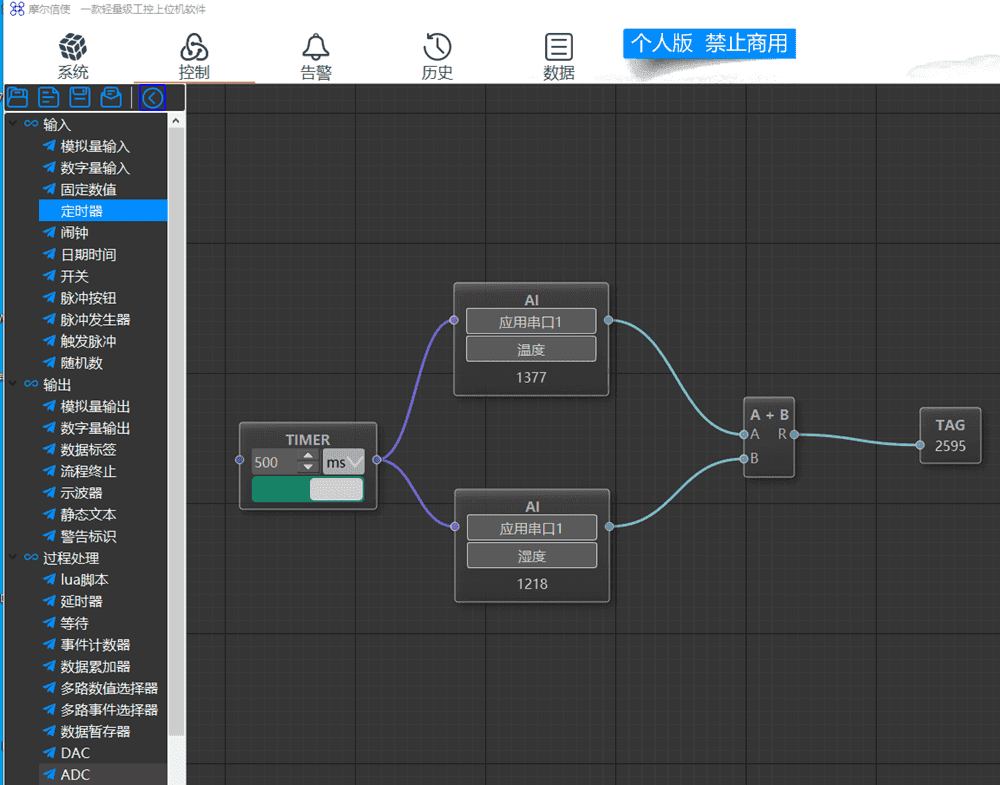Collapse the 过程处理 tree group

13,558
